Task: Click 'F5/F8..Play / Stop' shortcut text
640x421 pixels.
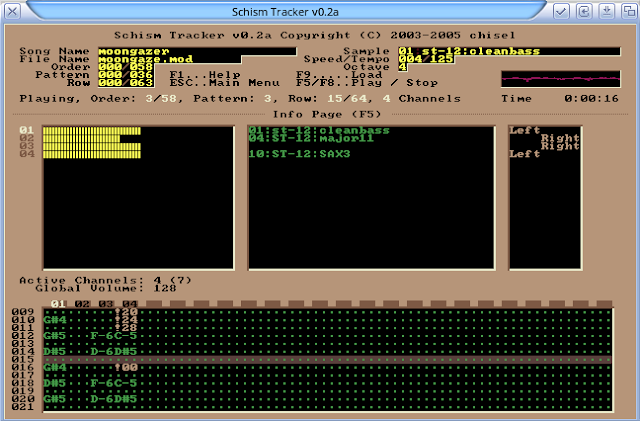Action: [x=367, y=83]
